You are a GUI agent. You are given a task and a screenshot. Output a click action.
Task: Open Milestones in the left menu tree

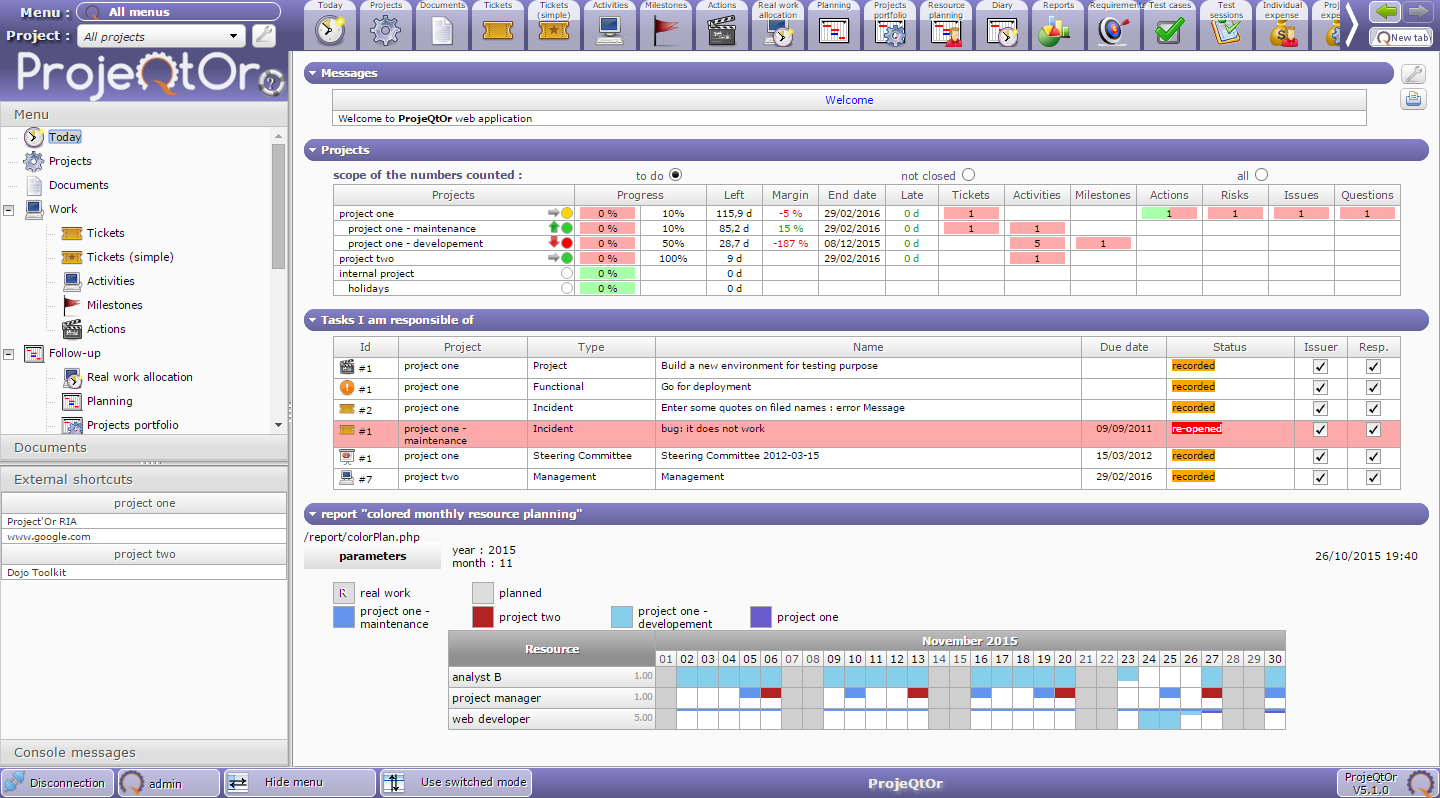tap(114, 305)
